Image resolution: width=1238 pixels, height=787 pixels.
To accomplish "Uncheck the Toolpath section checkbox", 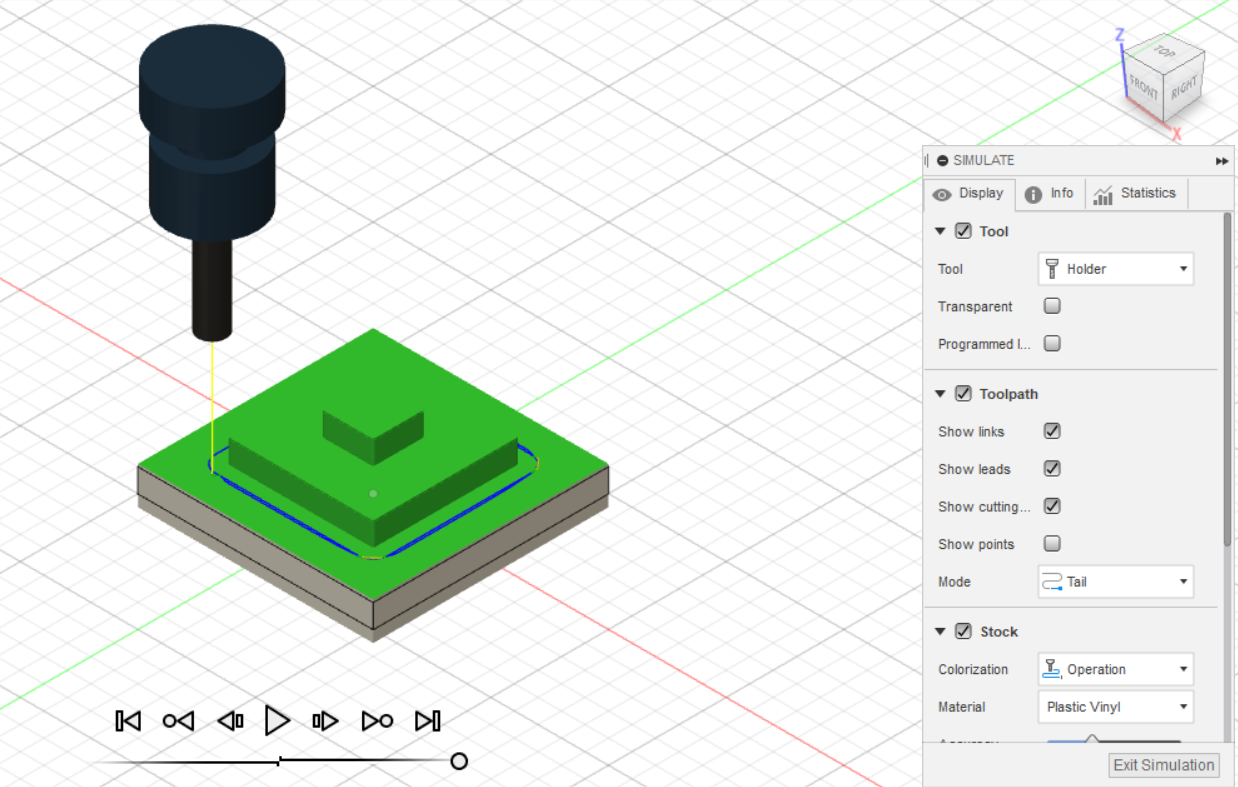I will pos(963,394).
